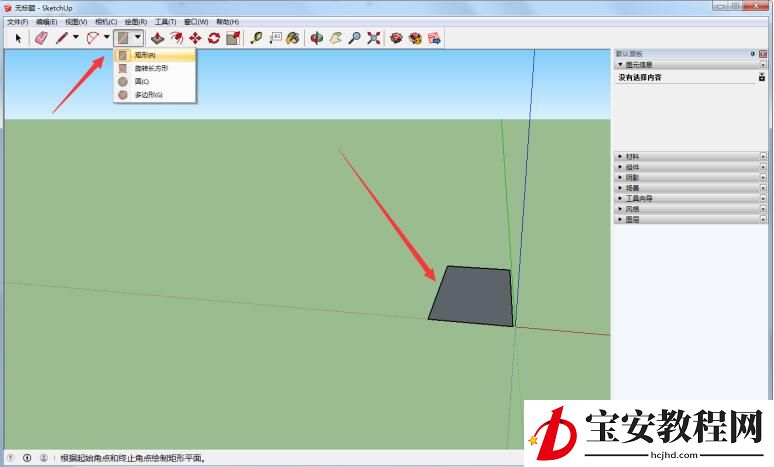This screenshot has width=774, height=467.
Task: Choose 圆(C) from shape dropdown
Action: click(155, 81)
